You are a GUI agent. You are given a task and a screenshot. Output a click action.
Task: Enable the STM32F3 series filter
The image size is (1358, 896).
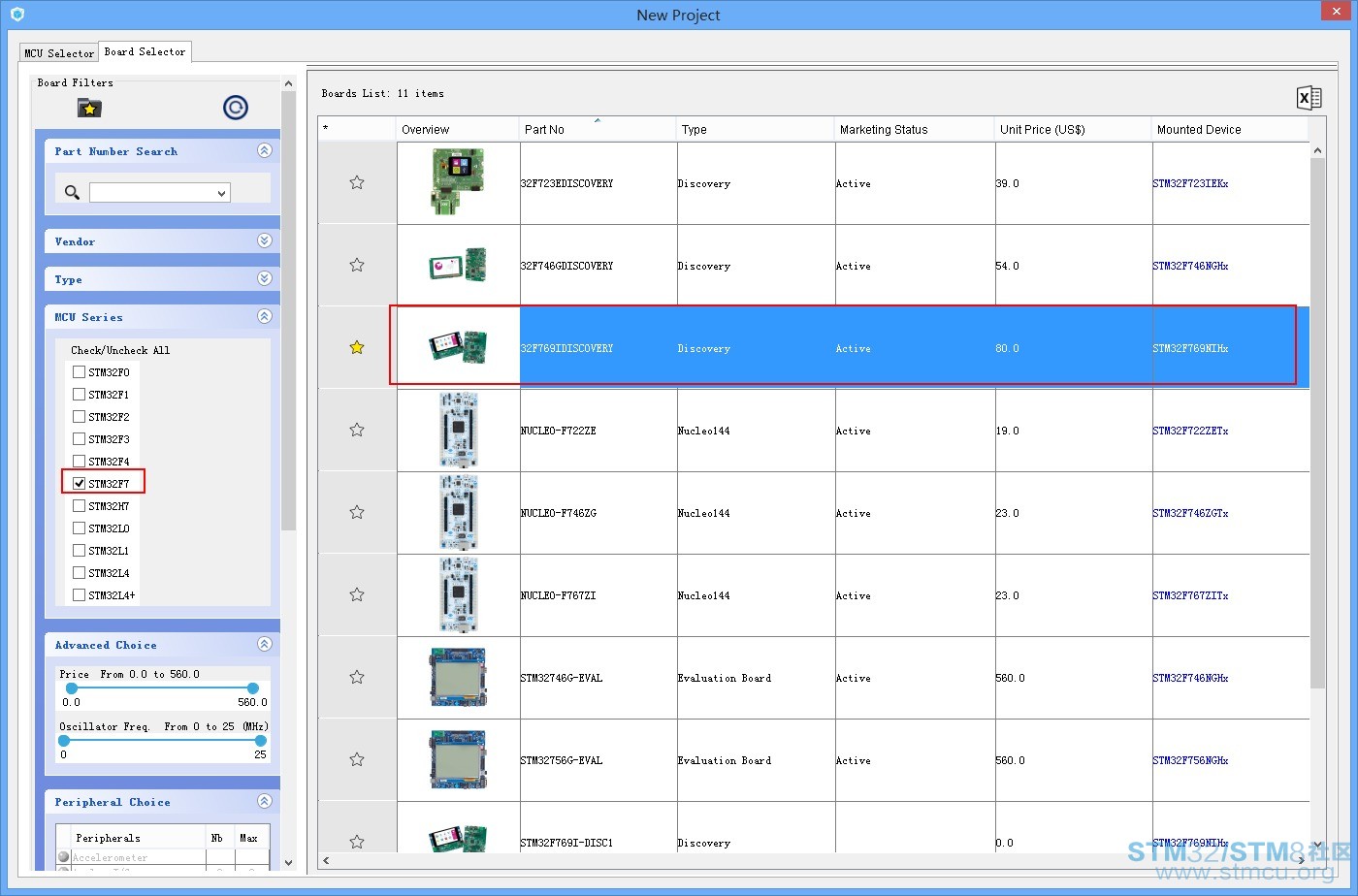coord(80,439)
